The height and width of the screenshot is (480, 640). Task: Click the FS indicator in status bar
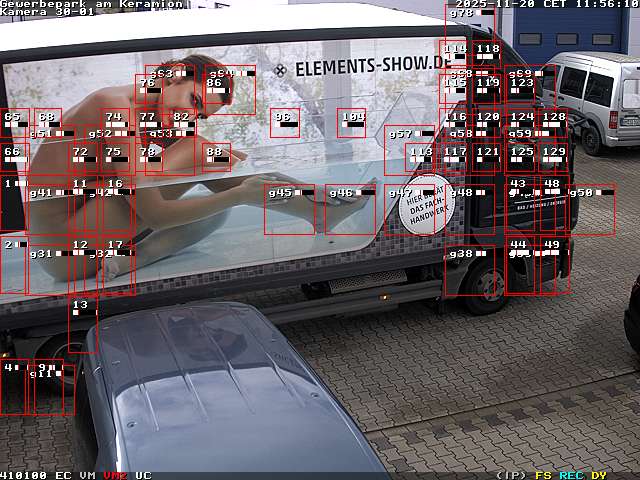pos(543,475)
